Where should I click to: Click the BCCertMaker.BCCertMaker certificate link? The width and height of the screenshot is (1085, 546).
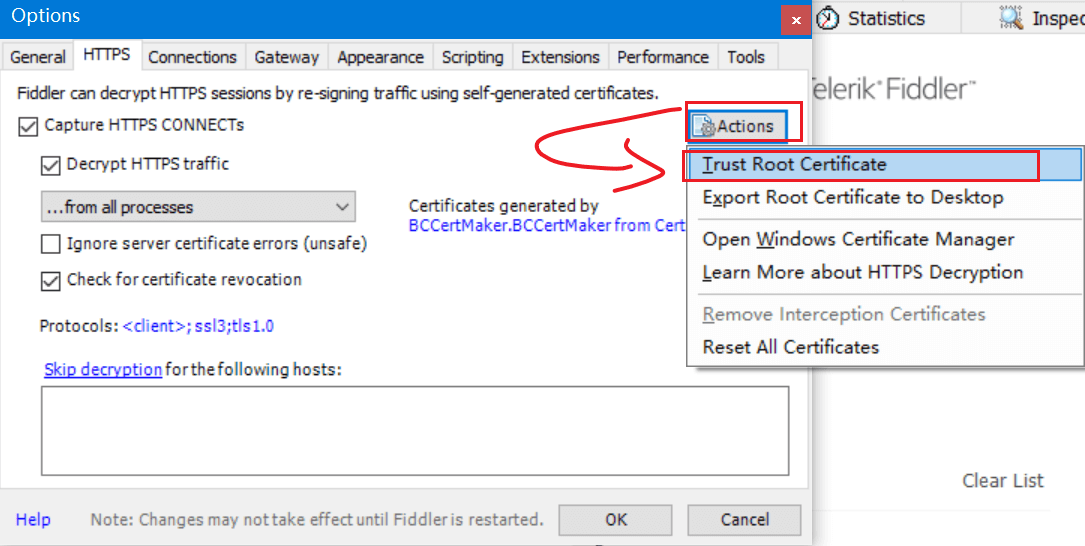click(x=547, y=226)
